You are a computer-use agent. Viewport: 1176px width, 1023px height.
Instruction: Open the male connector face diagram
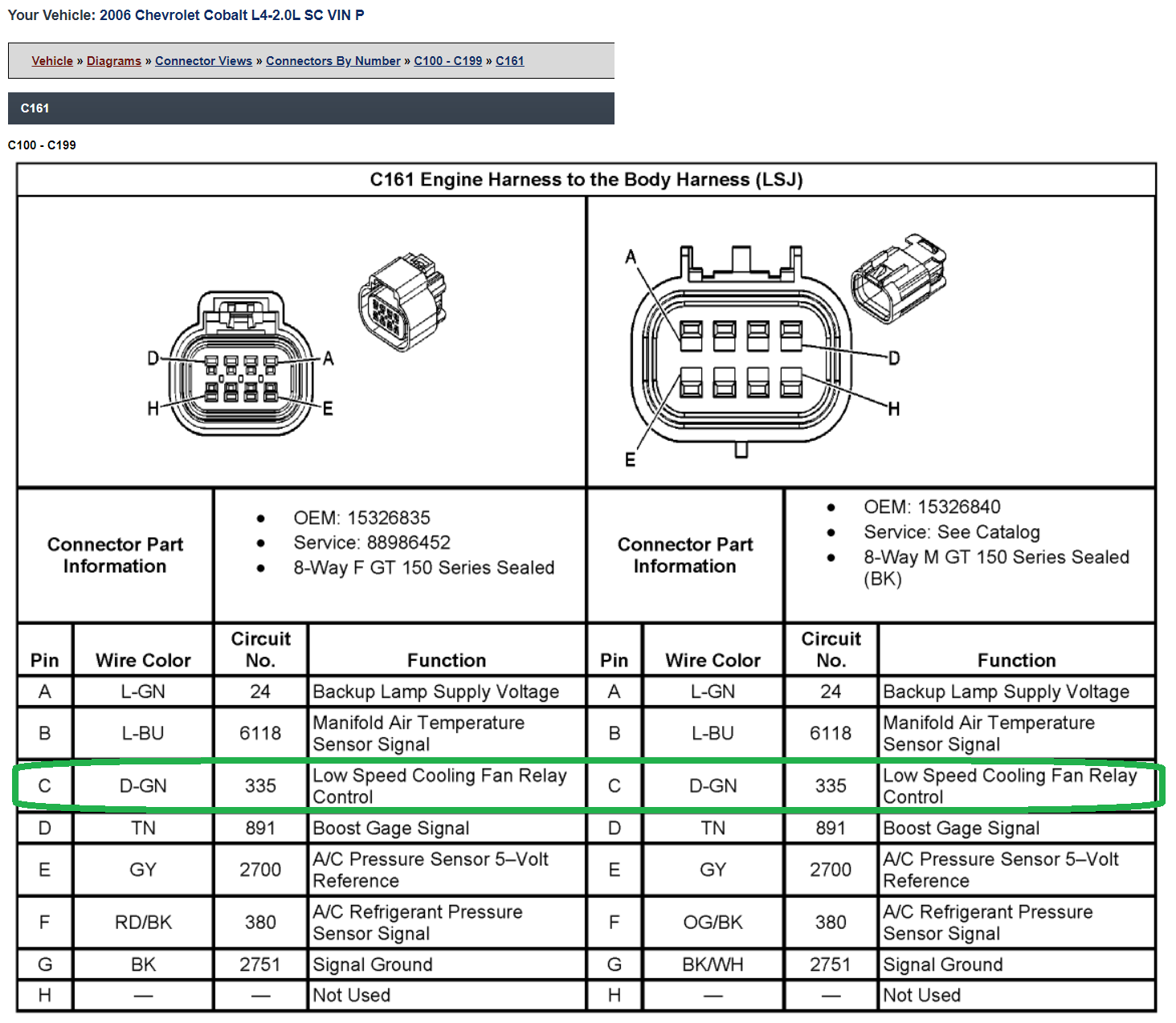(741, 353)
